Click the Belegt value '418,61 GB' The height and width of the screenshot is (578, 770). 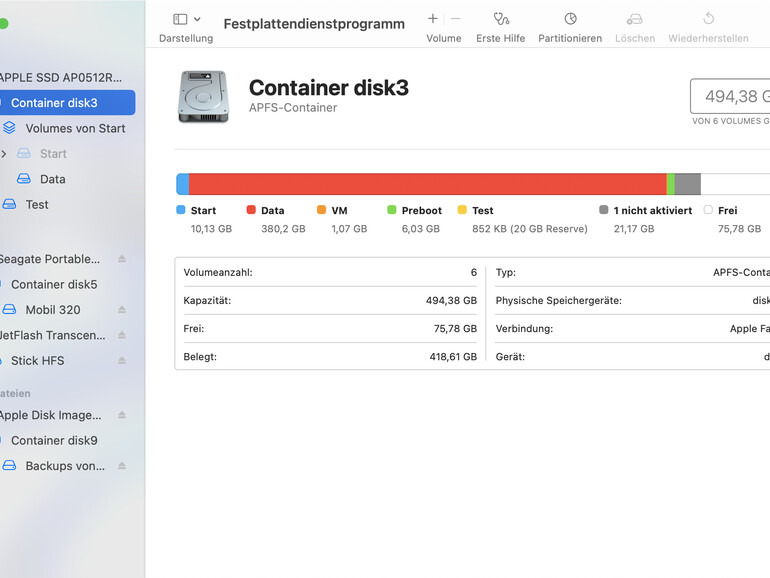pos(453,357)
